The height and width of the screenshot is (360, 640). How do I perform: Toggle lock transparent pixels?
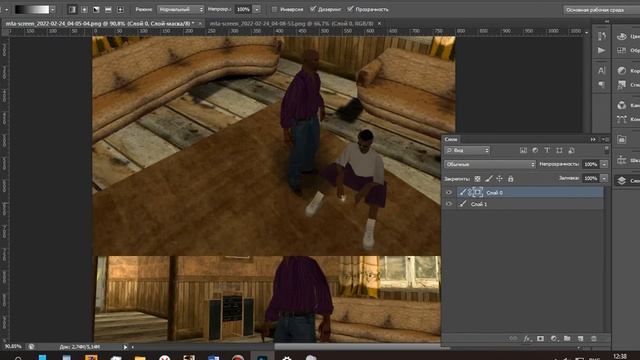(477, 179)
